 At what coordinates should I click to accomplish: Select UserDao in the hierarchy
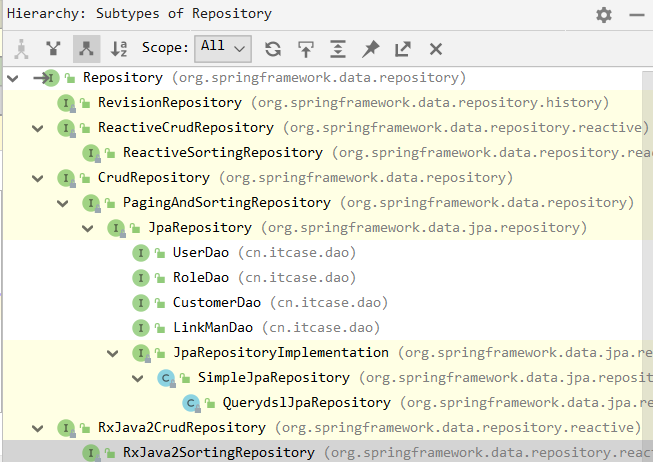tap(193, 253)
